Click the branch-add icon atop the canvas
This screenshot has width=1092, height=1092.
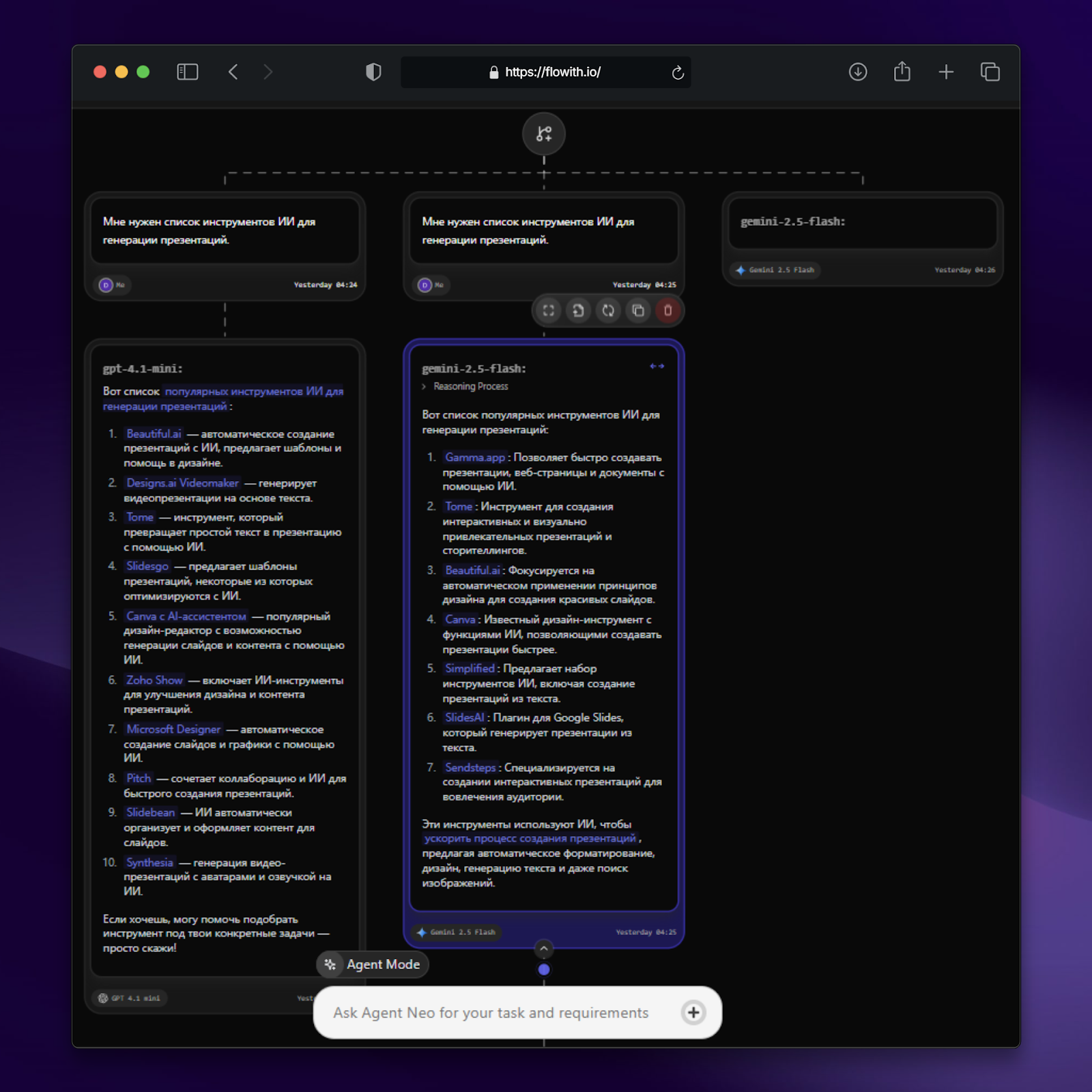point(544,134)
